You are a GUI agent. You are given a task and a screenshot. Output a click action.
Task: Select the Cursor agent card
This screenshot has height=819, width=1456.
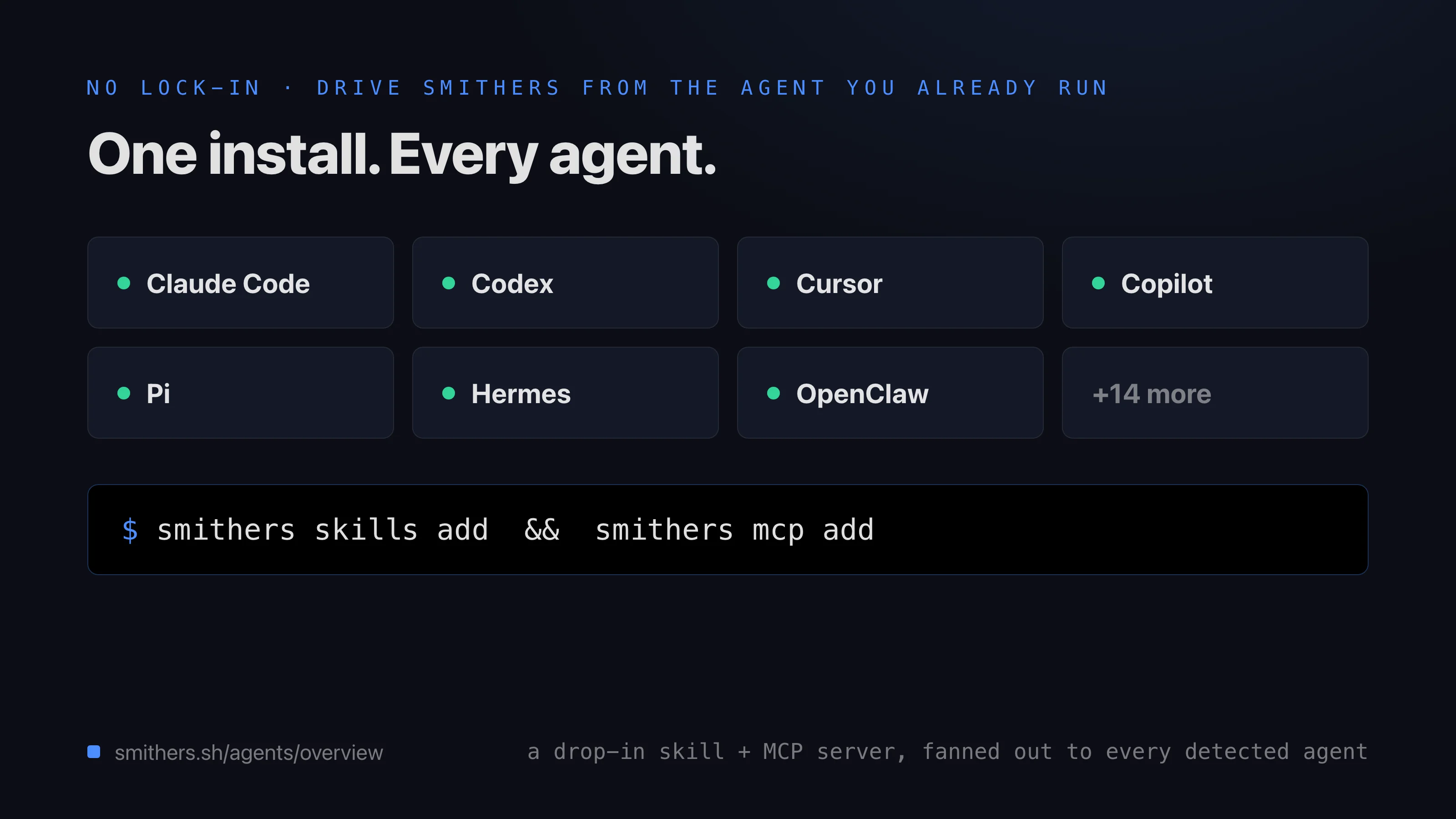click(x=890, y=283)
